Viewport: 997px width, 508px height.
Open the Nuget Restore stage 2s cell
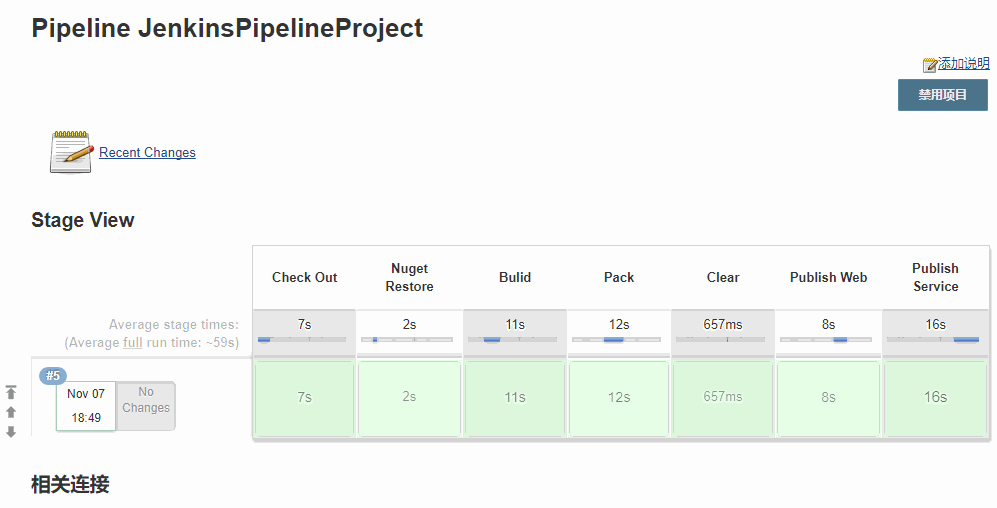[x=409, y=398]
